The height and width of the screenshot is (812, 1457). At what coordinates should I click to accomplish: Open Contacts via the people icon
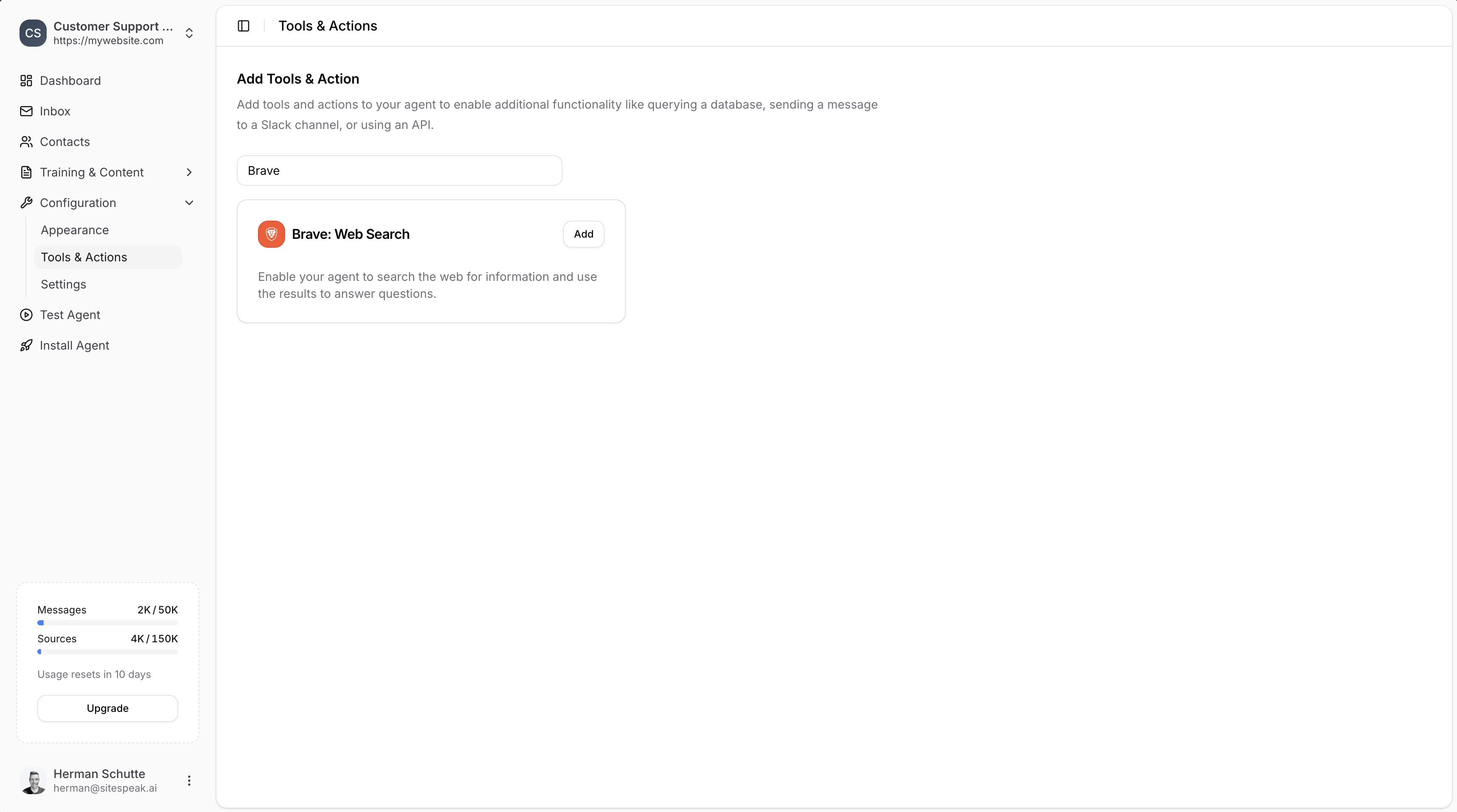pyautogui.click(x=26, y=141)
